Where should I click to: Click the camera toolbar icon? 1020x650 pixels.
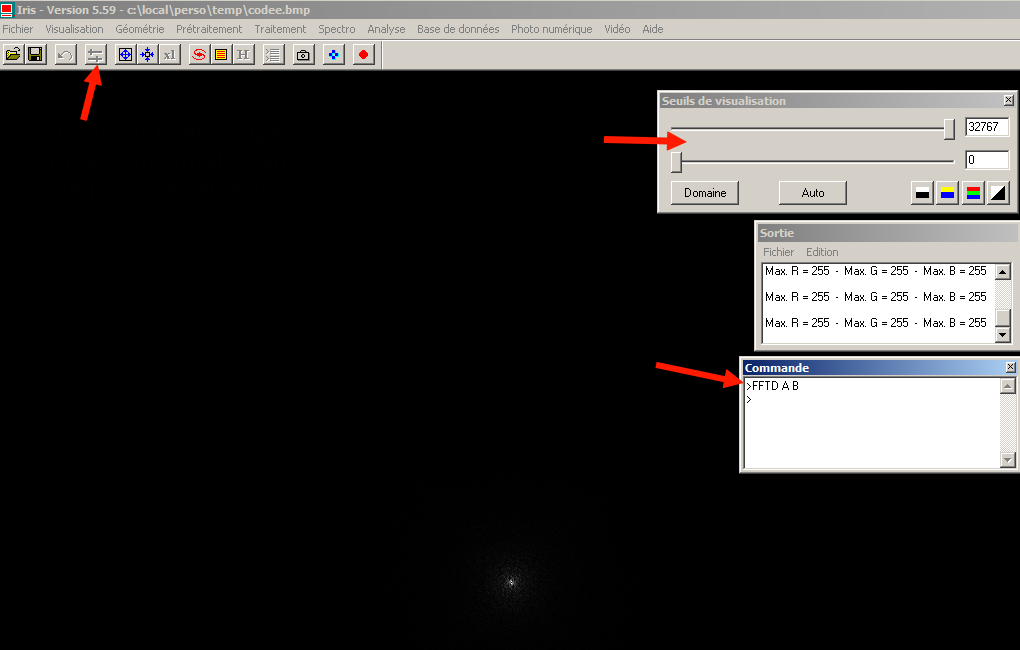pos(303,55)
